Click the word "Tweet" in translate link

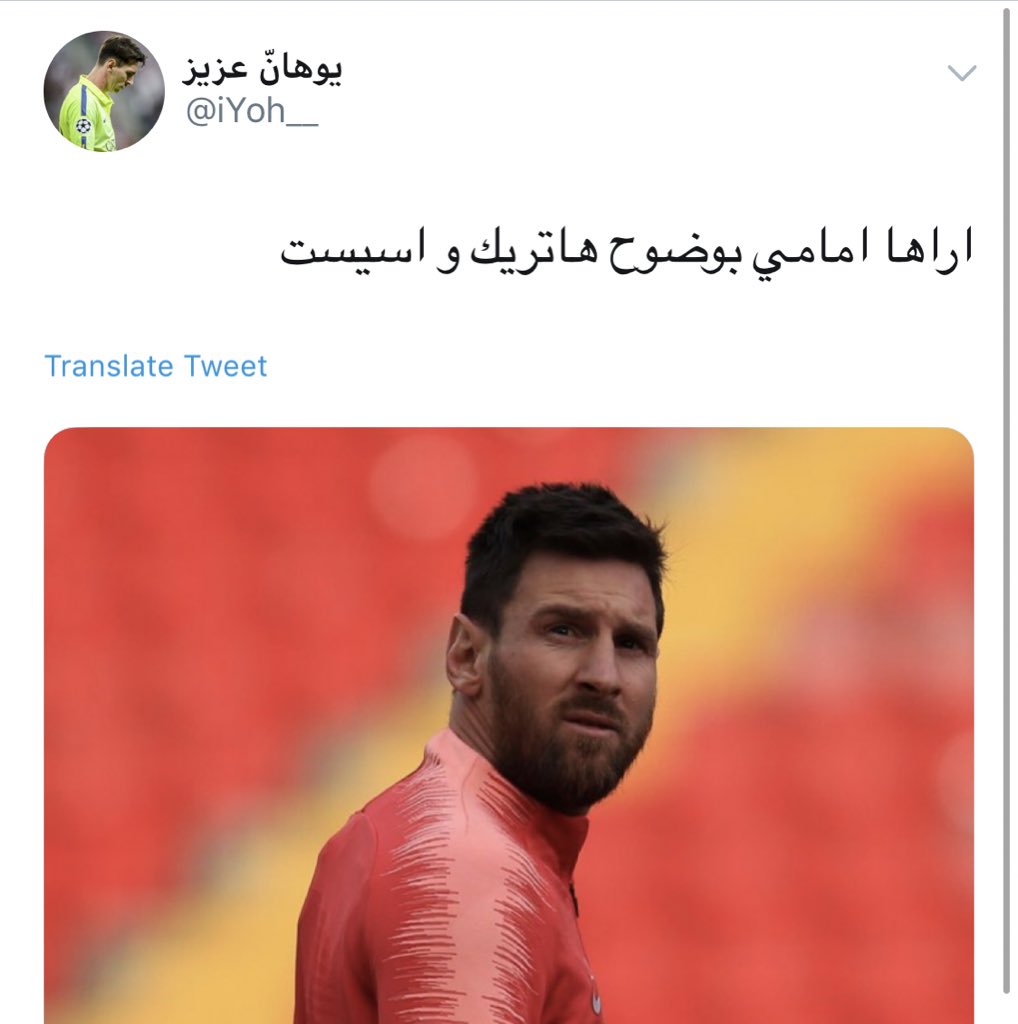pyautogui.click(x=226, y=366)
